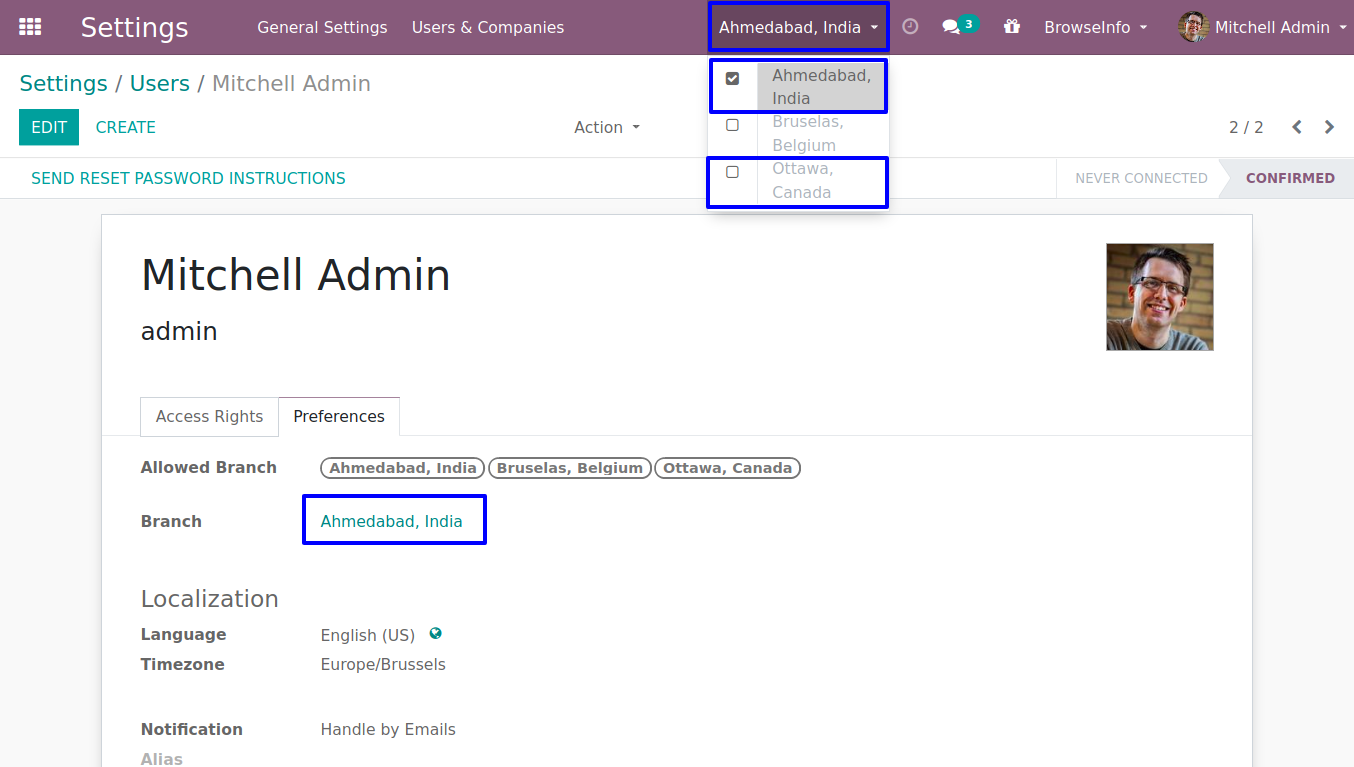Switch to the Access Rights tab

tap(209, 416)
